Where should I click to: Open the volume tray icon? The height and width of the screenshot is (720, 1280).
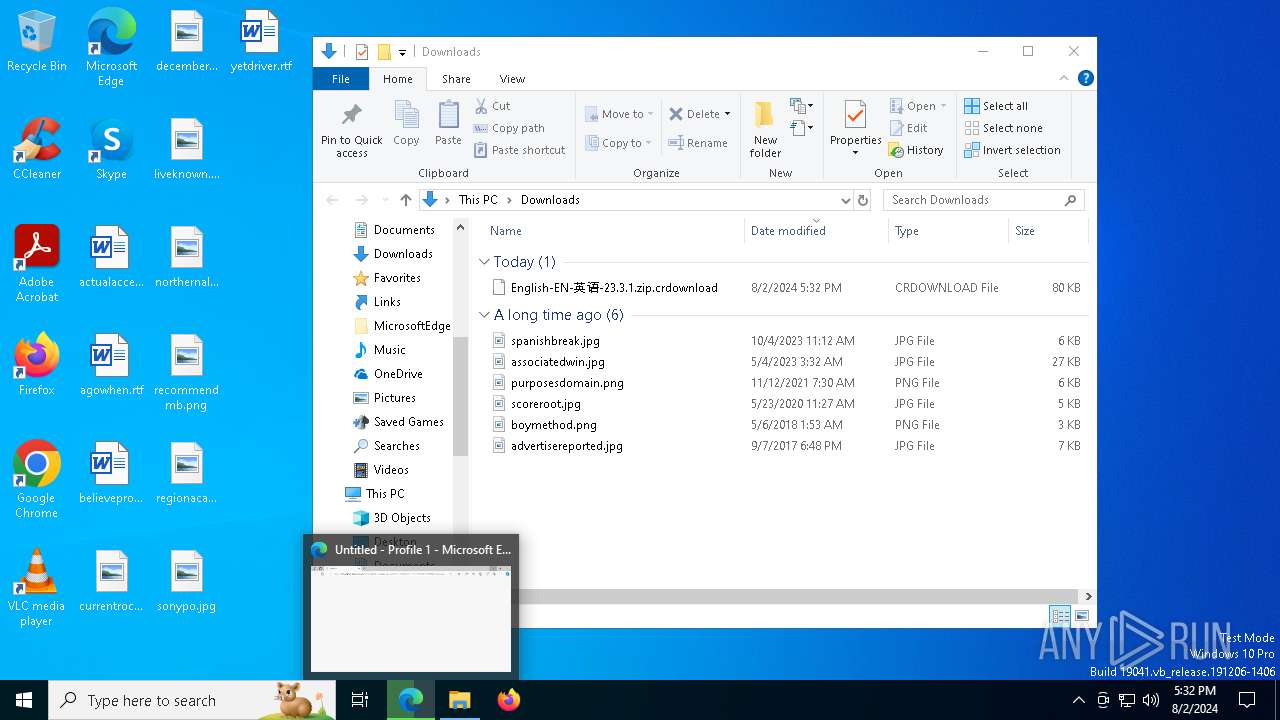1151,700
